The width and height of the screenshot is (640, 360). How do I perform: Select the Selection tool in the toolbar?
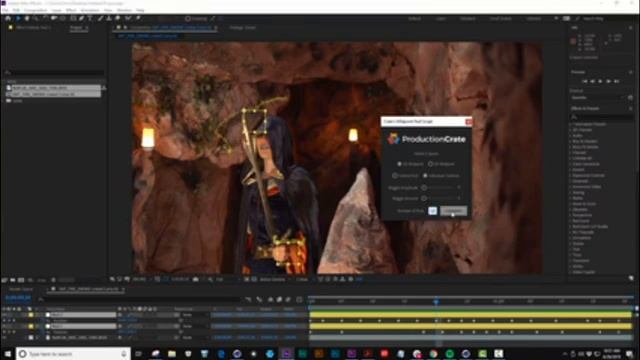pyautogui.click(x=18, y=18)
